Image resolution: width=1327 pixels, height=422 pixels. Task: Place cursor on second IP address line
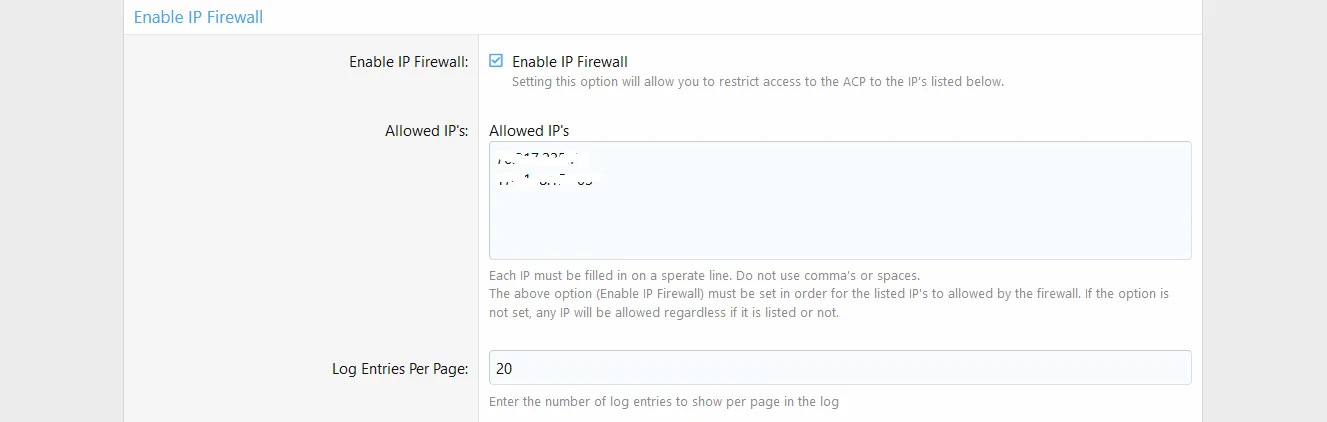click(545, 182)
